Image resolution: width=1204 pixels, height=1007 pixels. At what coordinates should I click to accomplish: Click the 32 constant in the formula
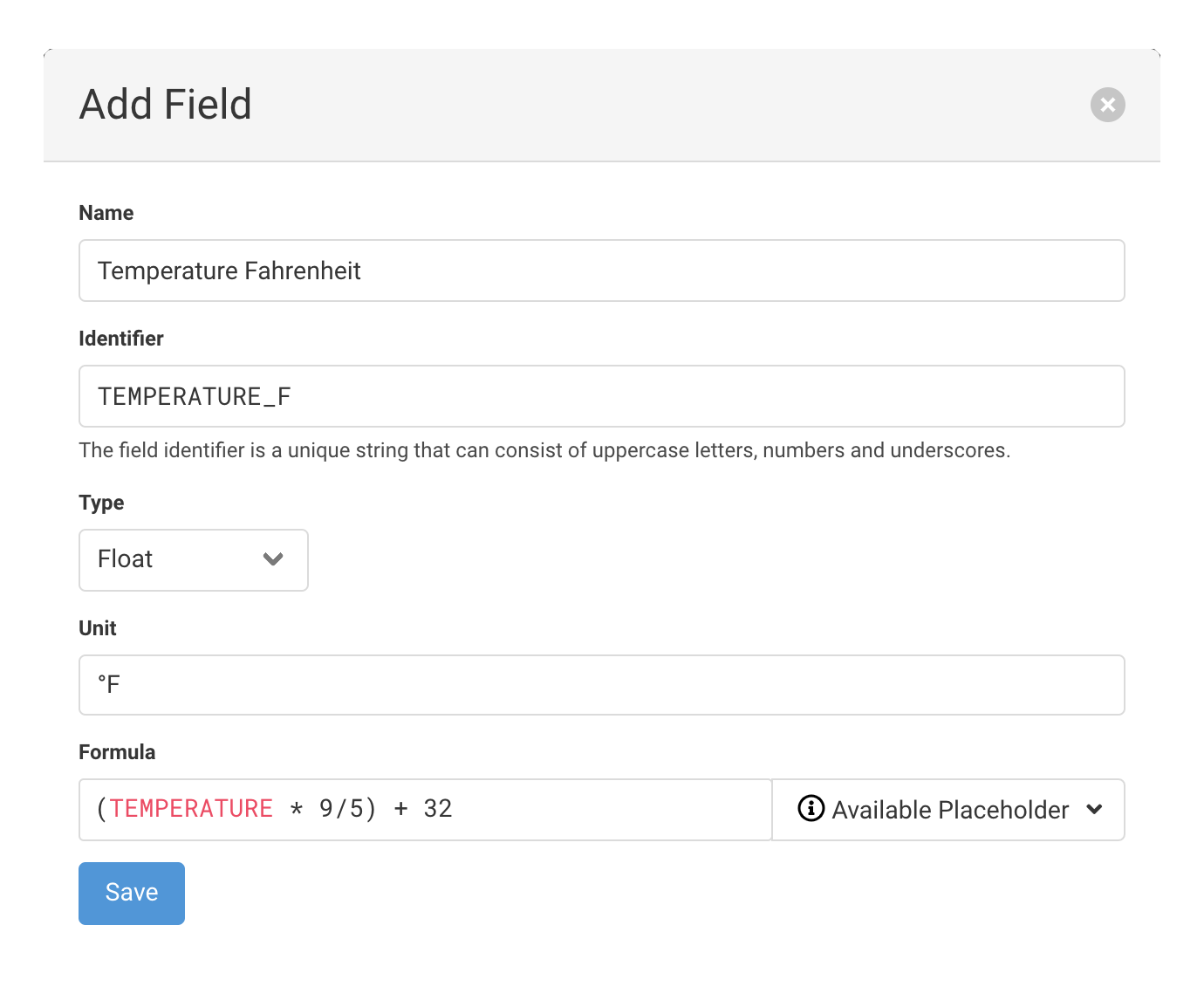[438, 809]
